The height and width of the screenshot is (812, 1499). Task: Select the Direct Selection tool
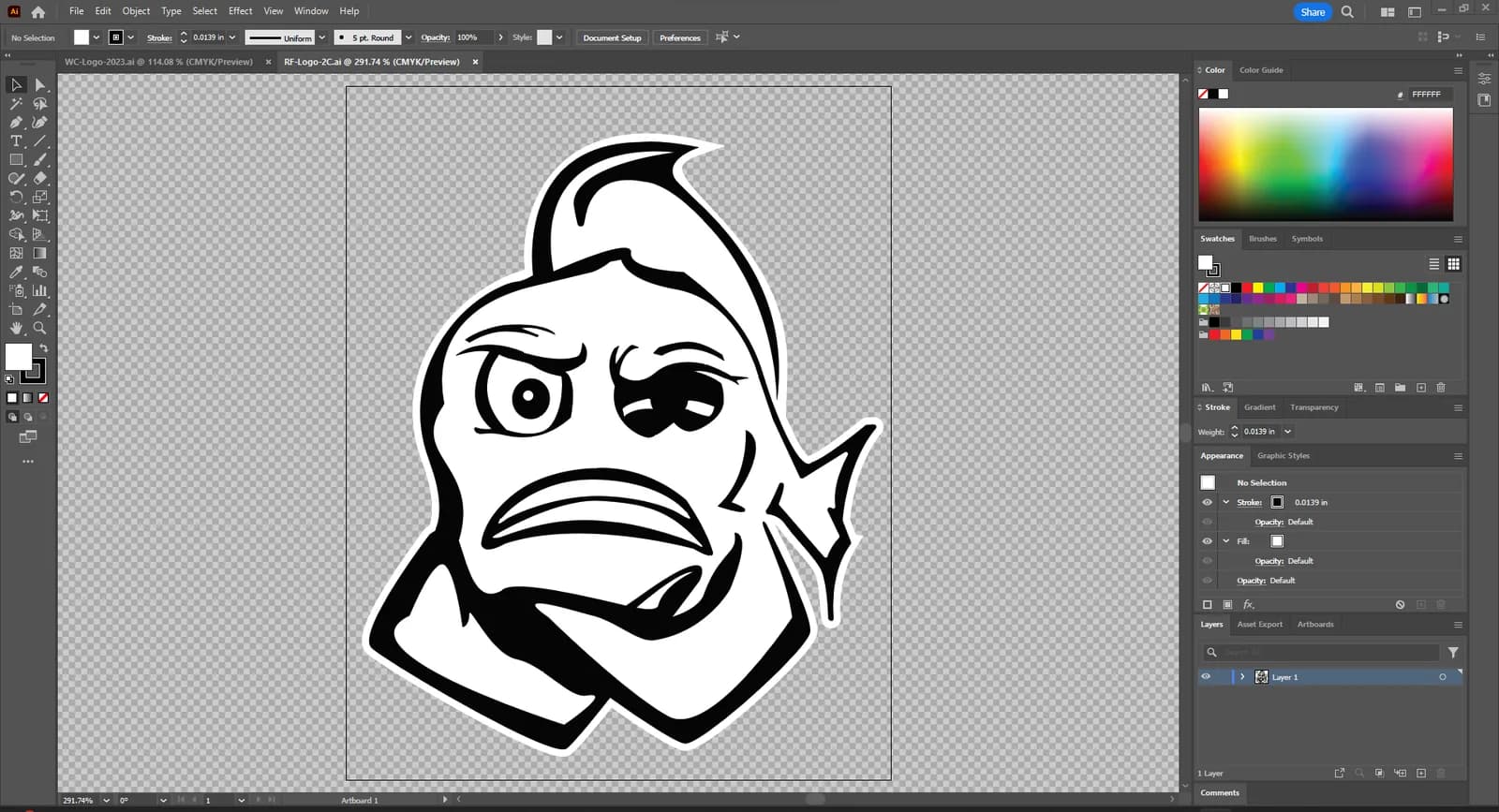pyautogui.click(x=39, y=84)
